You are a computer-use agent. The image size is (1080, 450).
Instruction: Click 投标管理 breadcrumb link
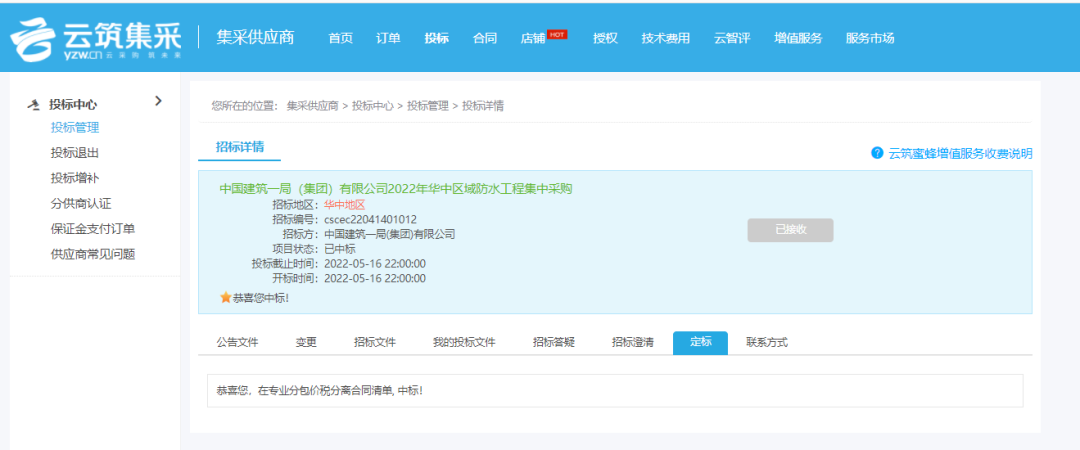point(428,106)
